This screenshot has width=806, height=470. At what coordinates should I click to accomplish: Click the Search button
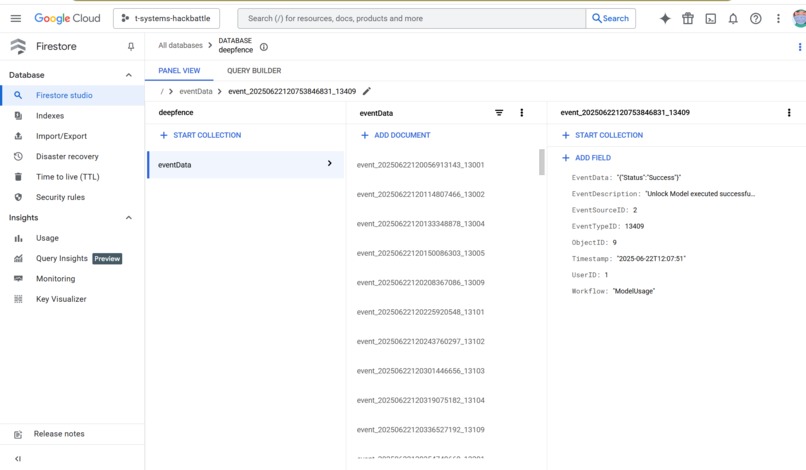coord(611,19)
